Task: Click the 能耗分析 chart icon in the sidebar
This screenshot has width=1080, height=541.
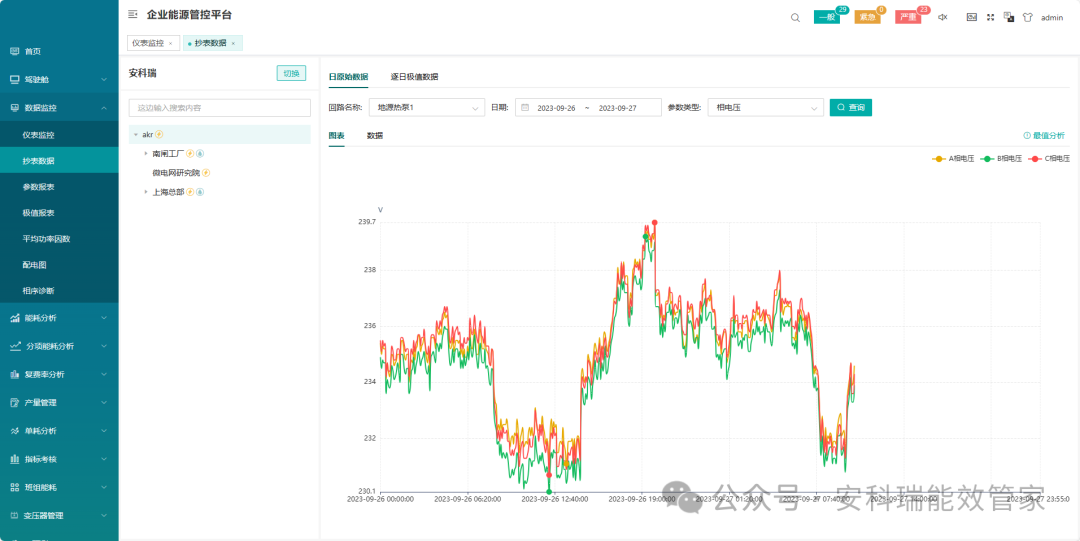Action: (x=14, y=318)
